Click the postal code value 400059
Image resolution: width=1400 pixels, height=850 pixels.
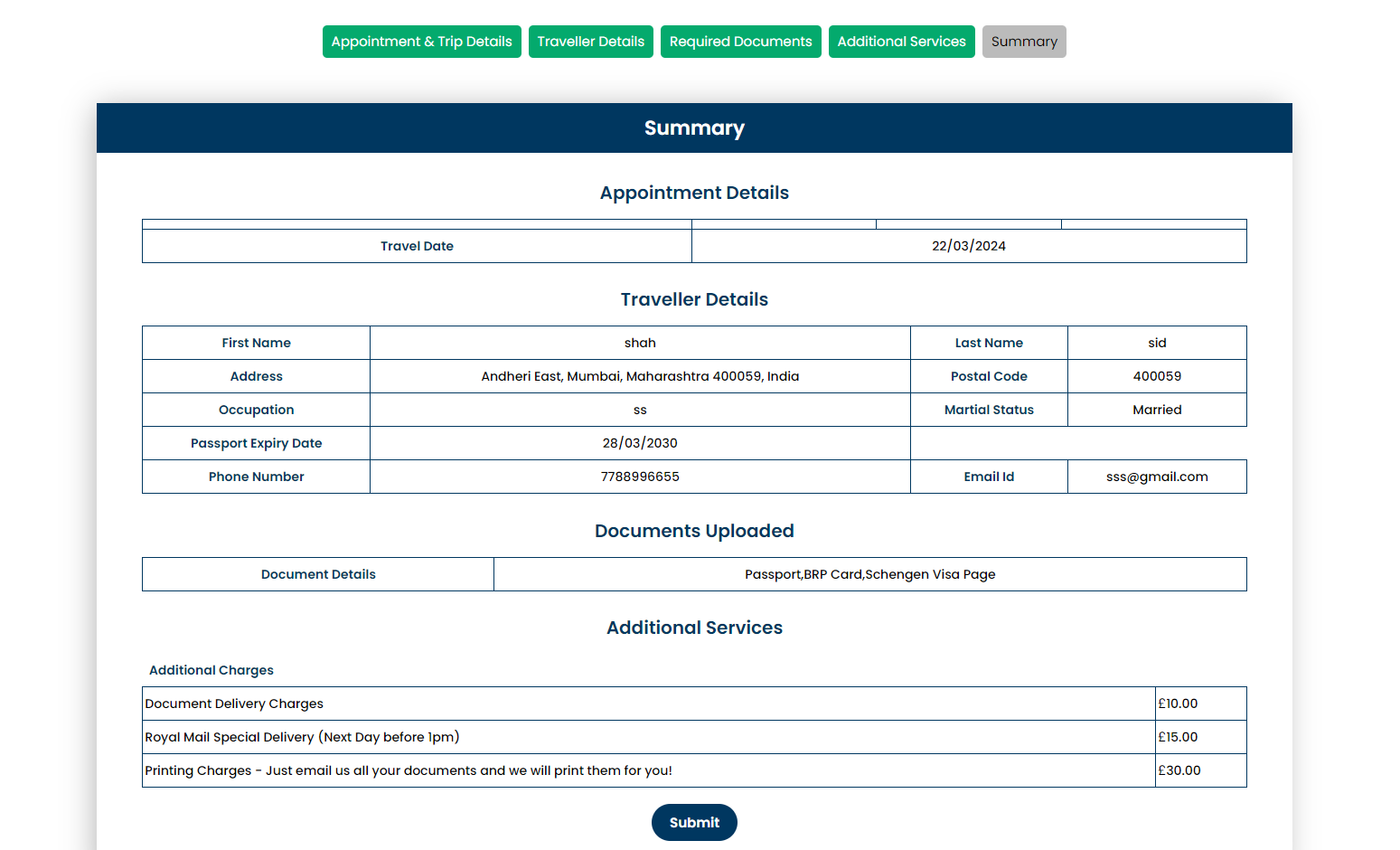pos(1157,376)
